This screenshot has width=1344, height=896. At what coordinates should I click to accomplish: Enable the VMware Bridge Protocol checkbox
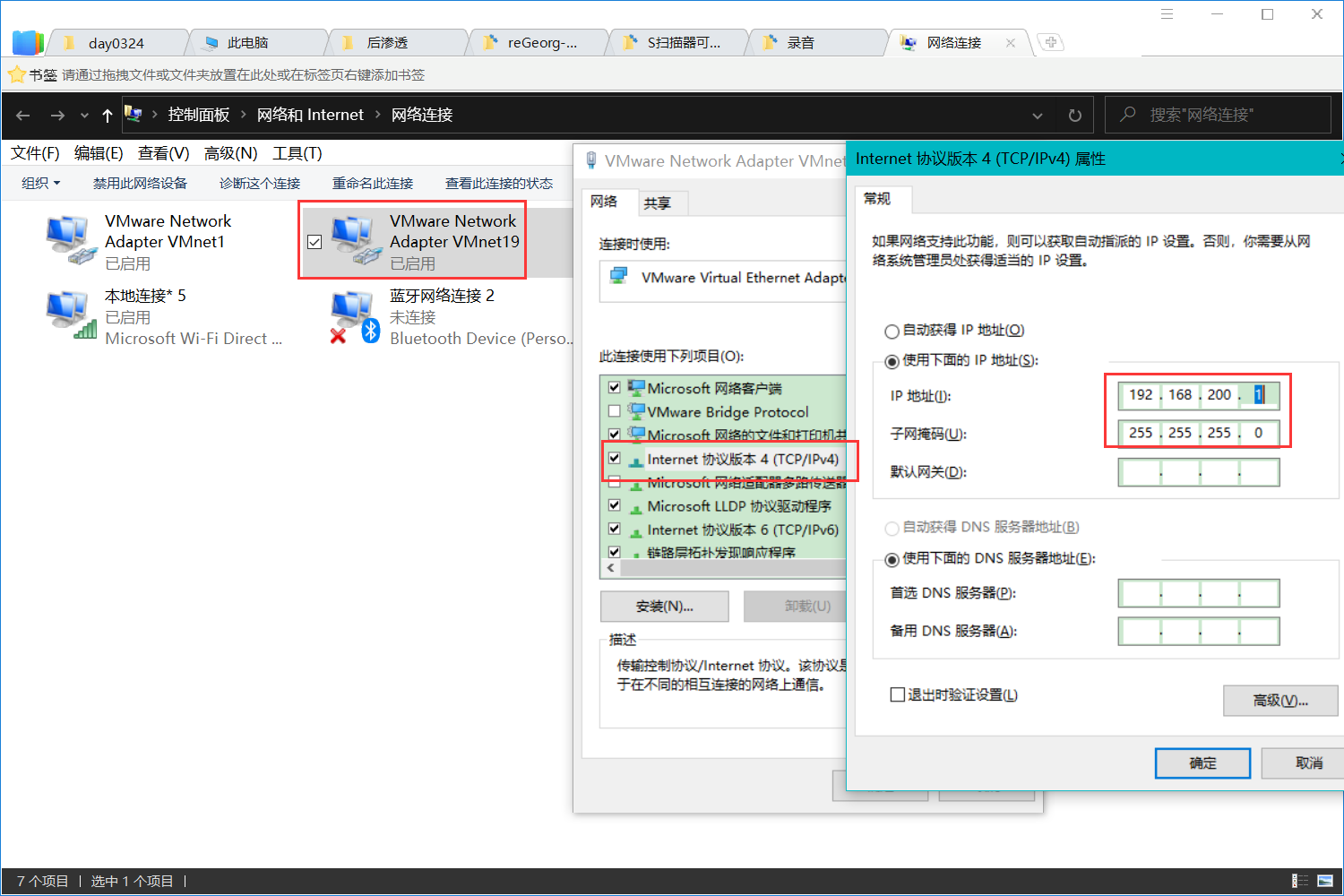[615, 410]
